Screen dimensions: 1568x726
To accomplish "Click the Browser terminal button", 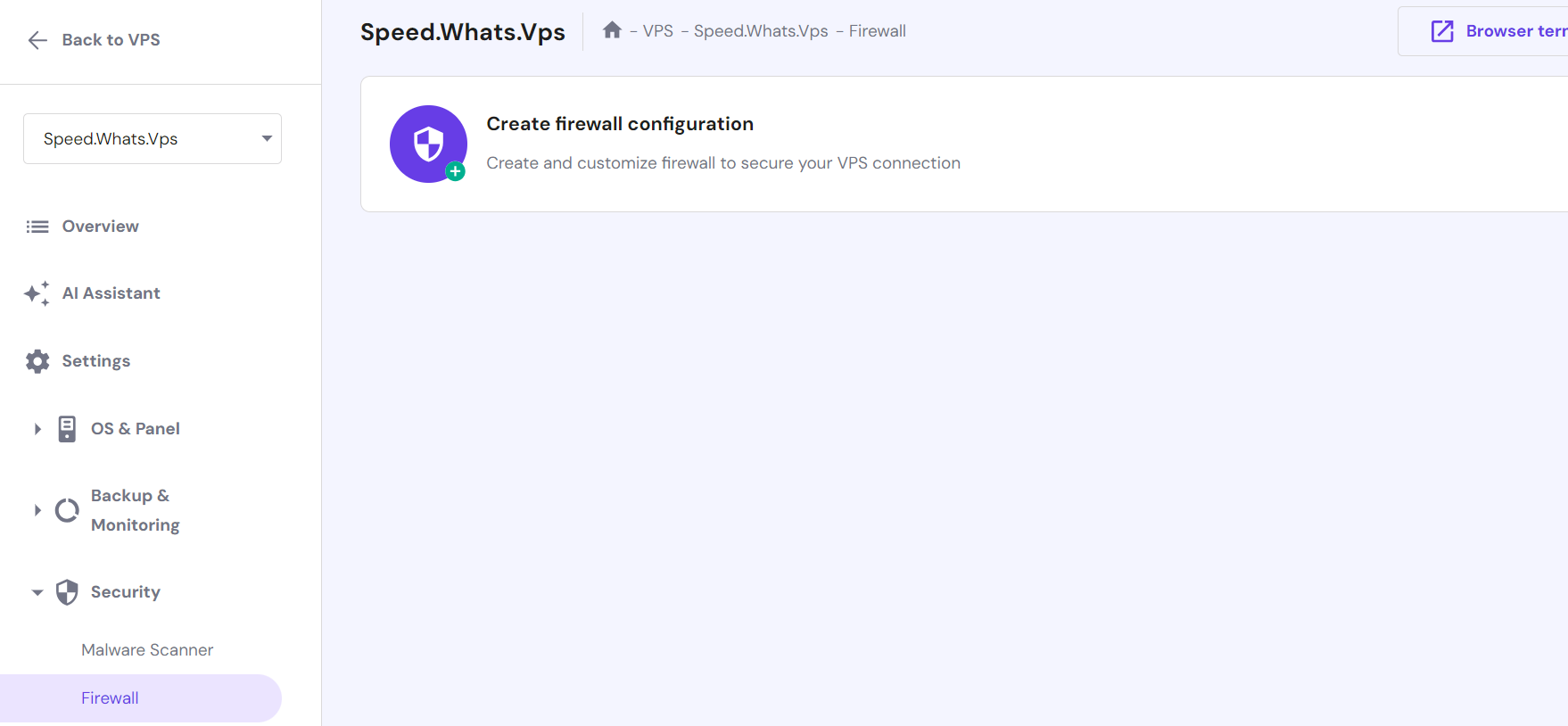I will coord(1482,31).
